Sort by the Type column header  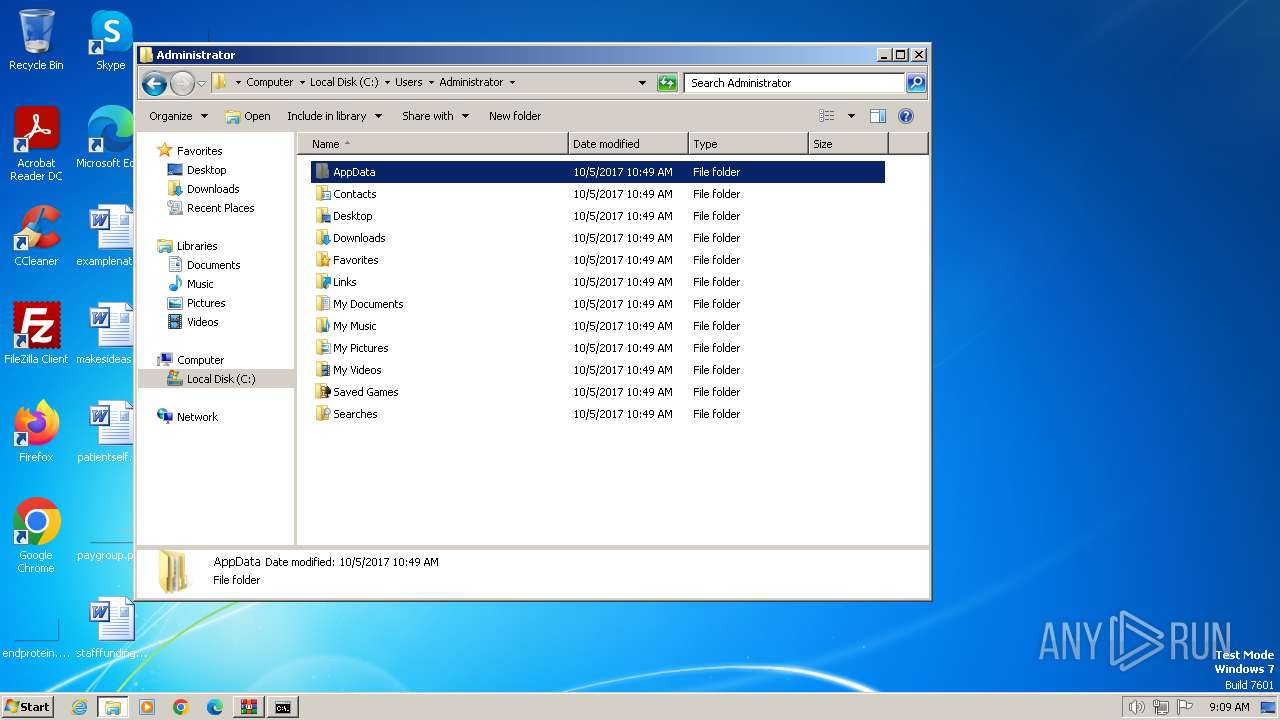[748, 144]
